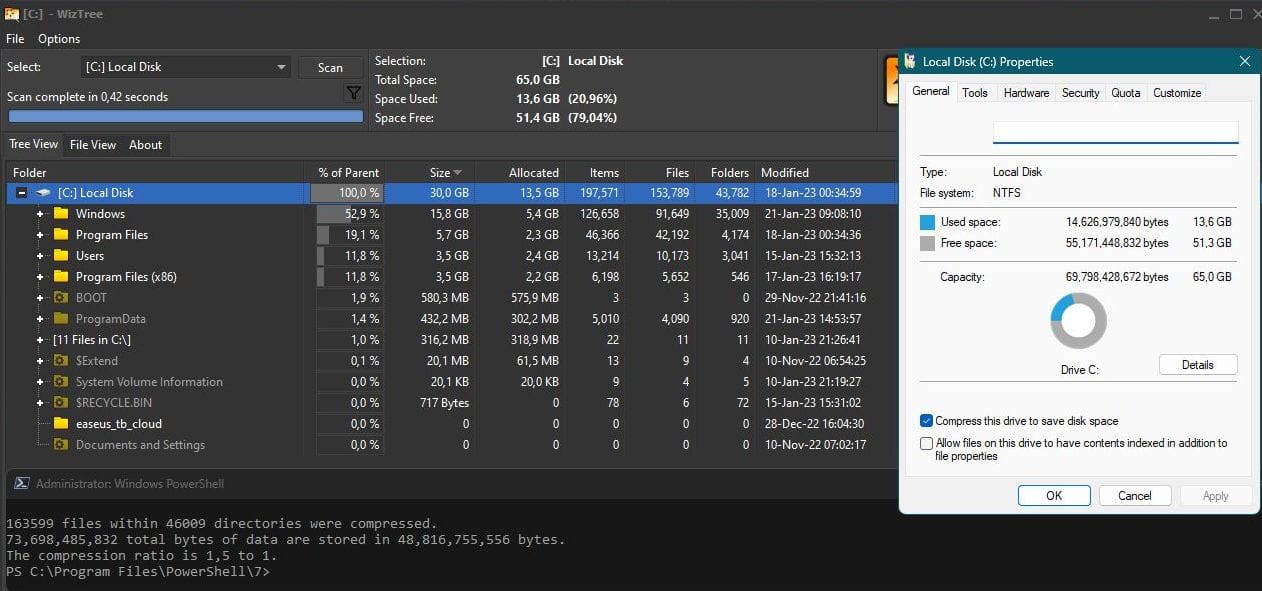
Task: Click the Properties dialog title bar icon
Action: pyautogui.click(x=910, y=61)
